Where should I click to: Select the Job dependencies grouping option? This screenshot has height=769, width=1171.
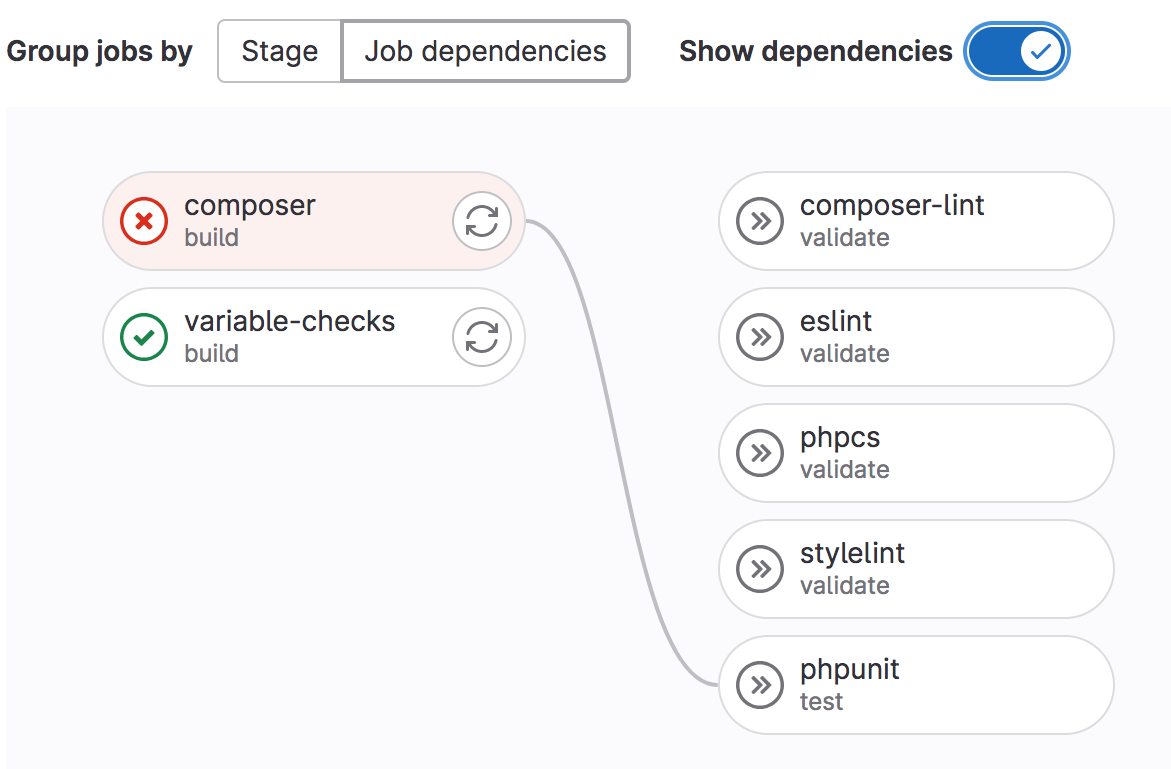pyautogui.click(x=485, y=51)
